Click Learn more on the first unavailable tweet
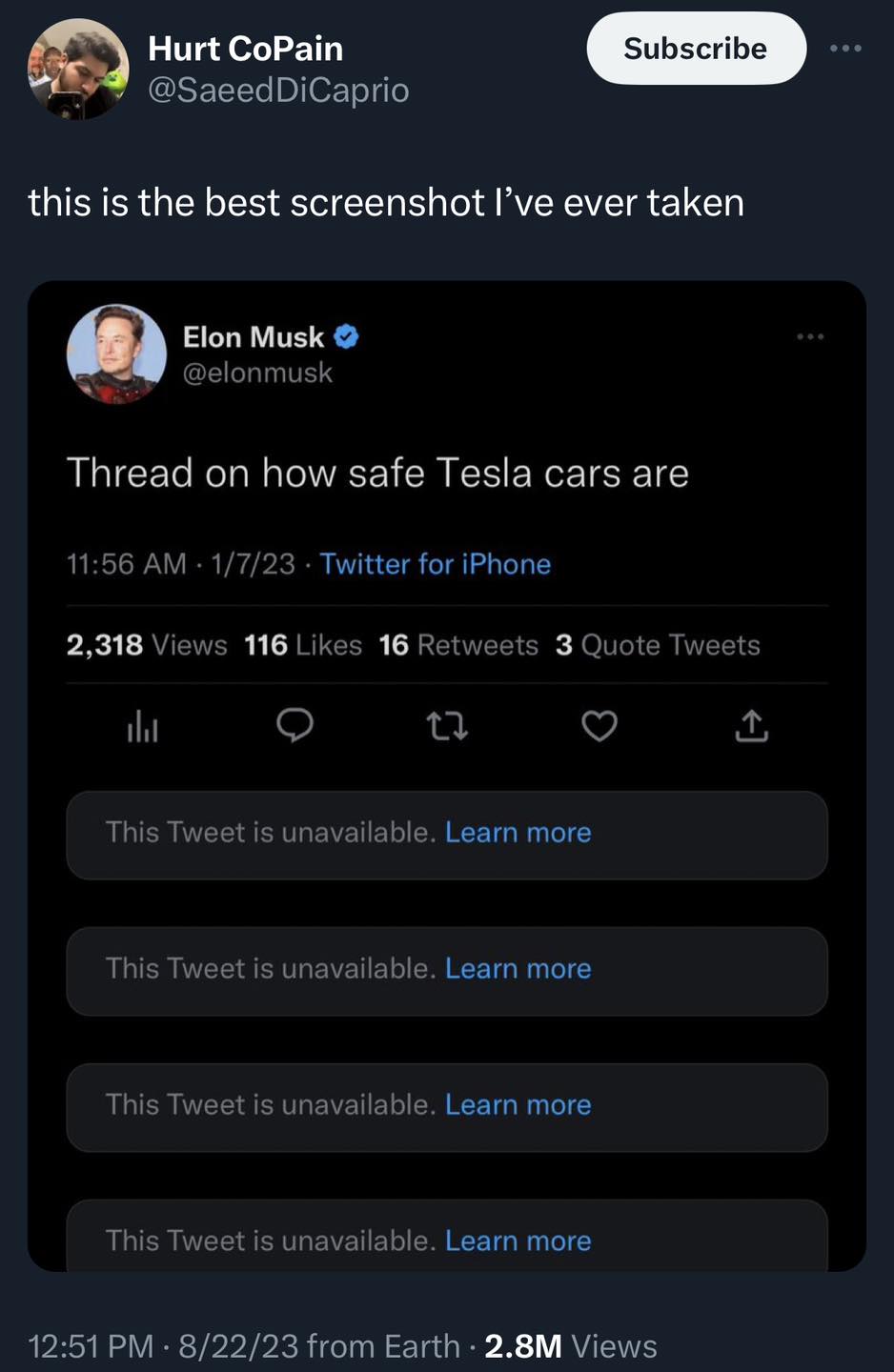894x1372 pixels. click(518, 832)
